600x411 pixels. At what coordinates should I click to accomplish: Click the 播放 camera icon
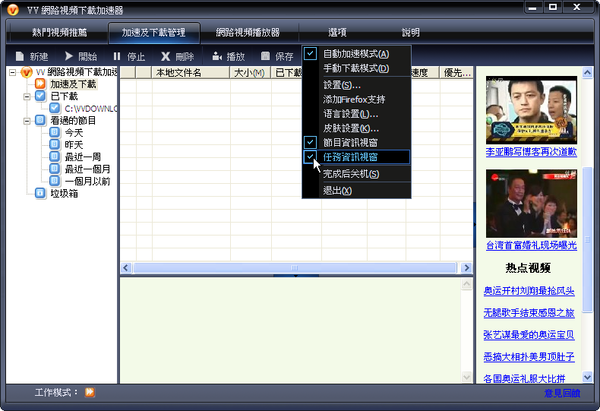point(217,56)
